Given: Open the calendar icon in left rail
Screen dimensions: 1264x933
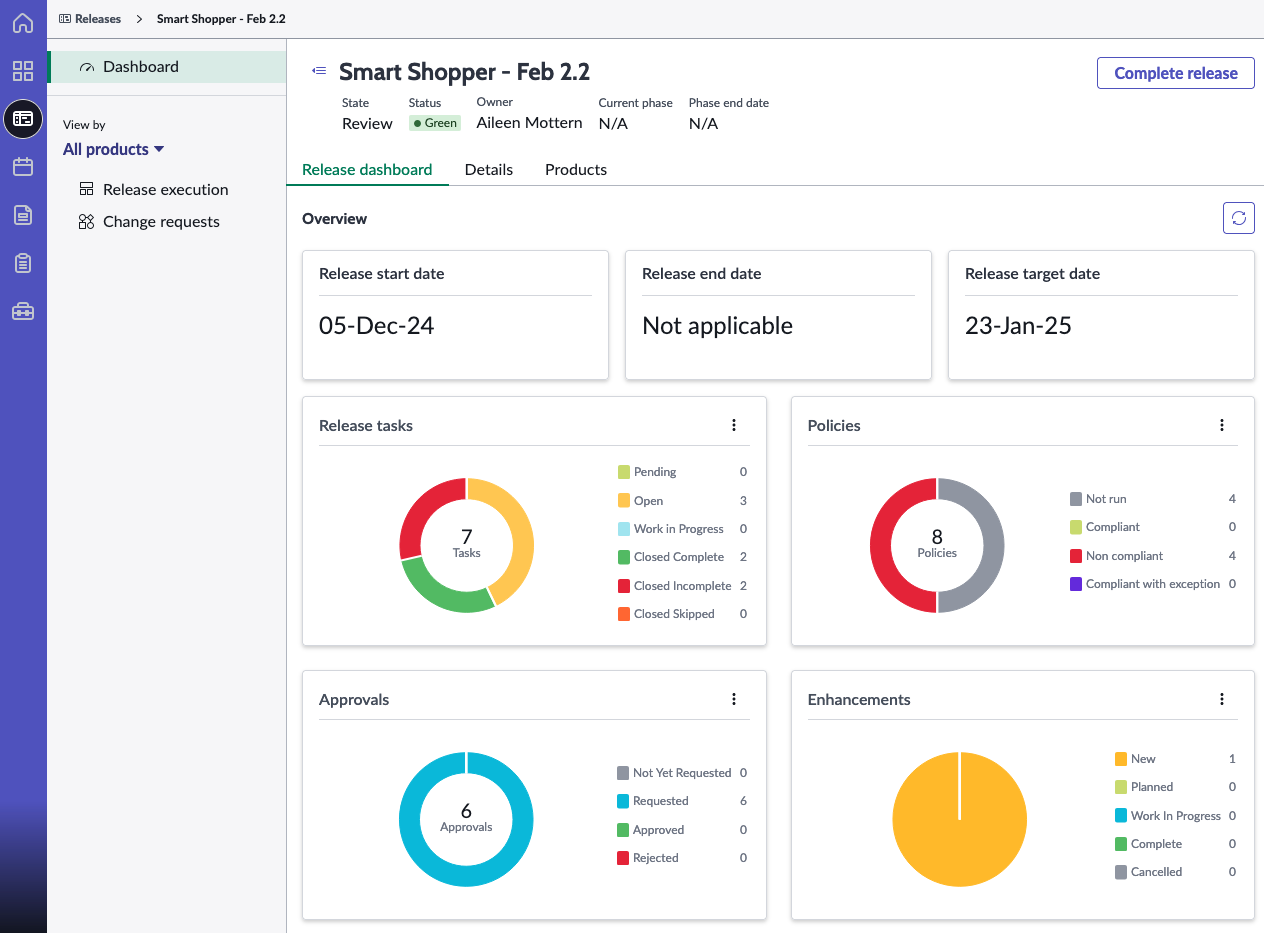Looking at the screenshot, I should coord(22,167).
